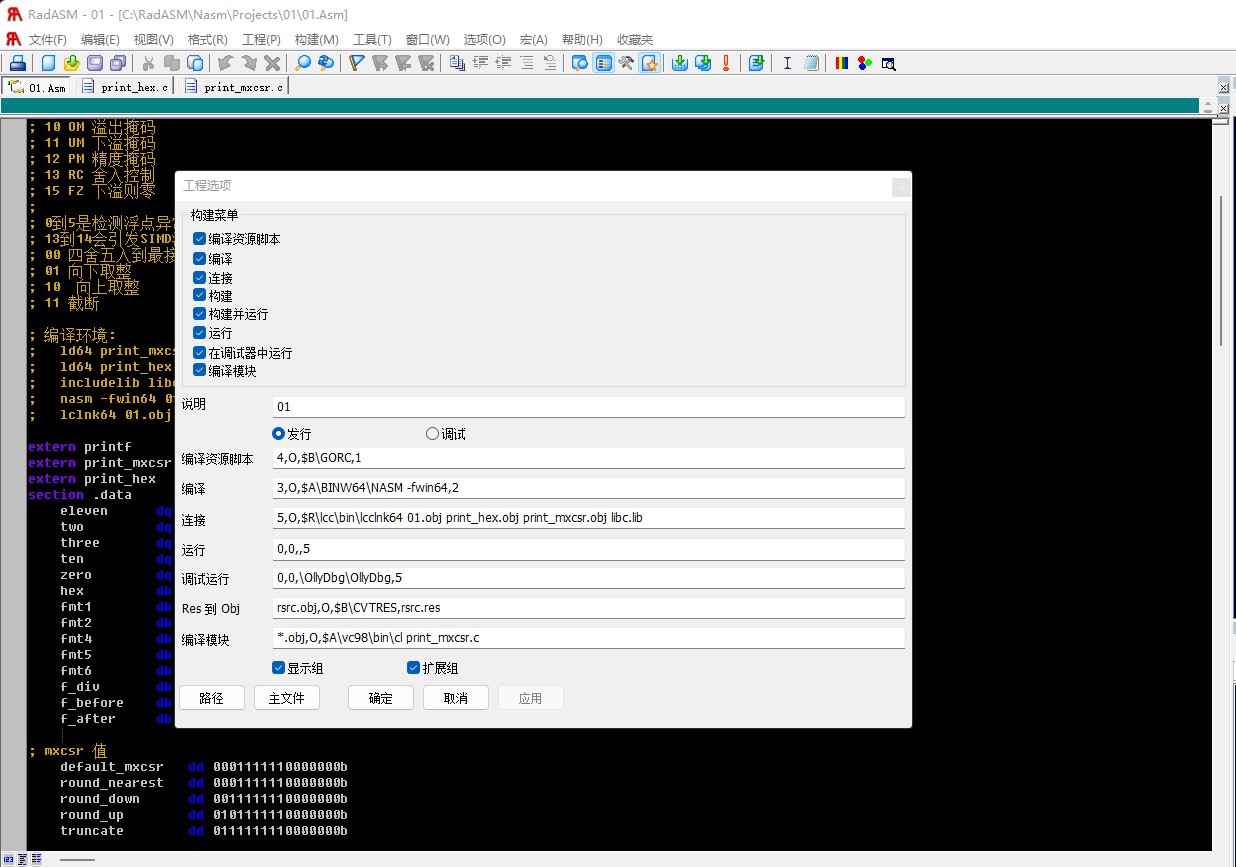Image resolution: width=1236 pixels, height=867 pixels.
Task: Click the window magnifier inspect icon
Action: [888, 63]
